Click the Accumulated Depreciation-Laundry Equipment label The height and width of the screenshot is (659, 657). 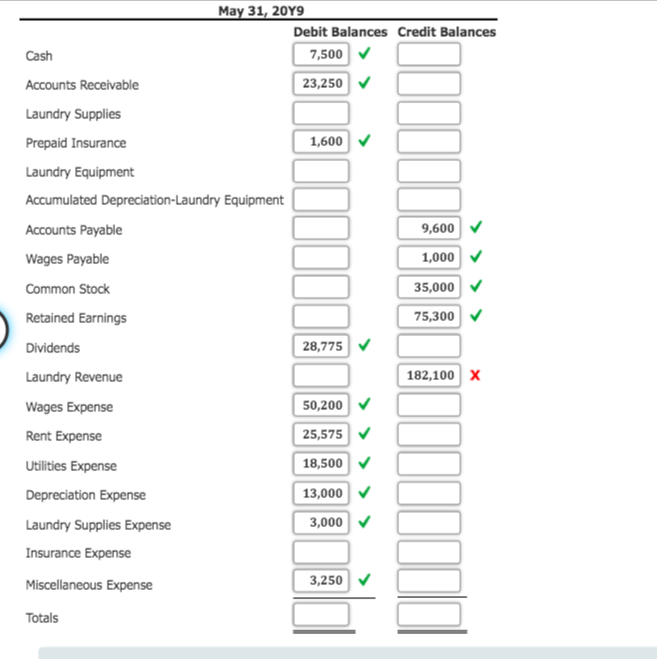pyautogui.click(x=155, y=200)
